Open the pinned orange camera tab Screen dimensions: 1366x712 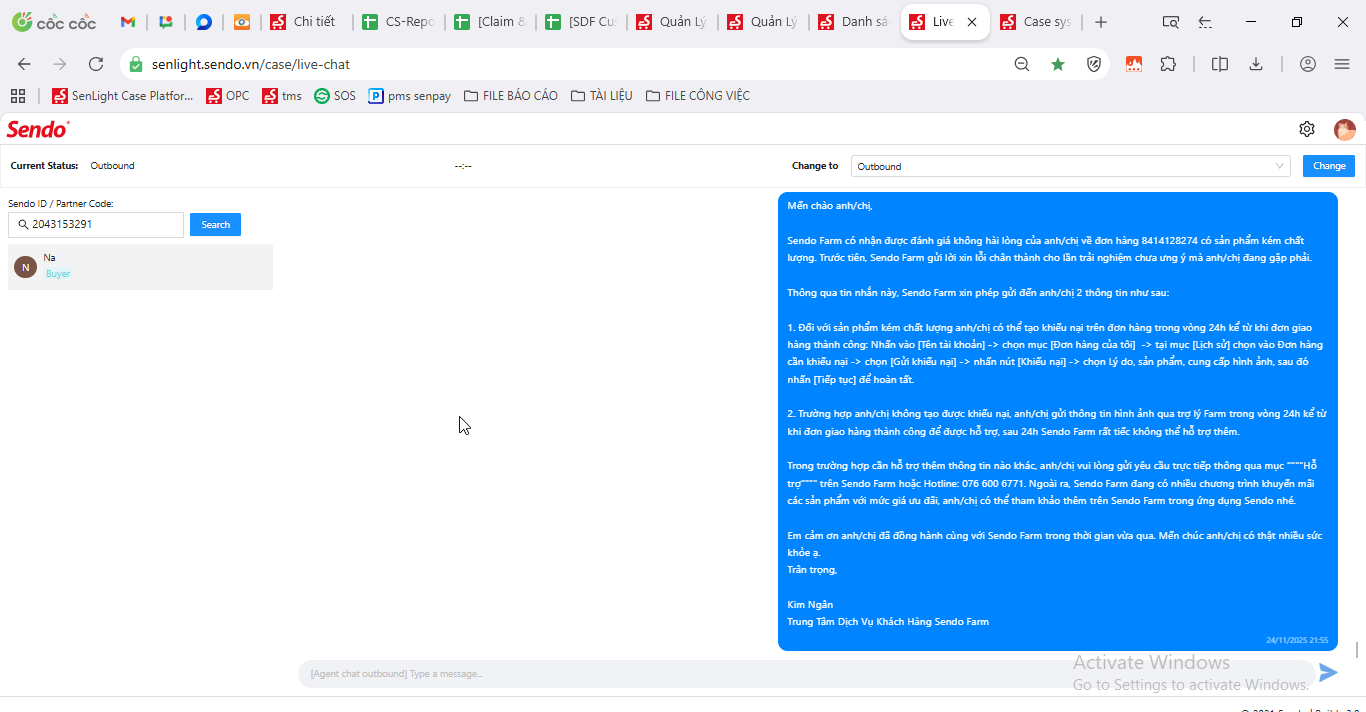point(242,22)
